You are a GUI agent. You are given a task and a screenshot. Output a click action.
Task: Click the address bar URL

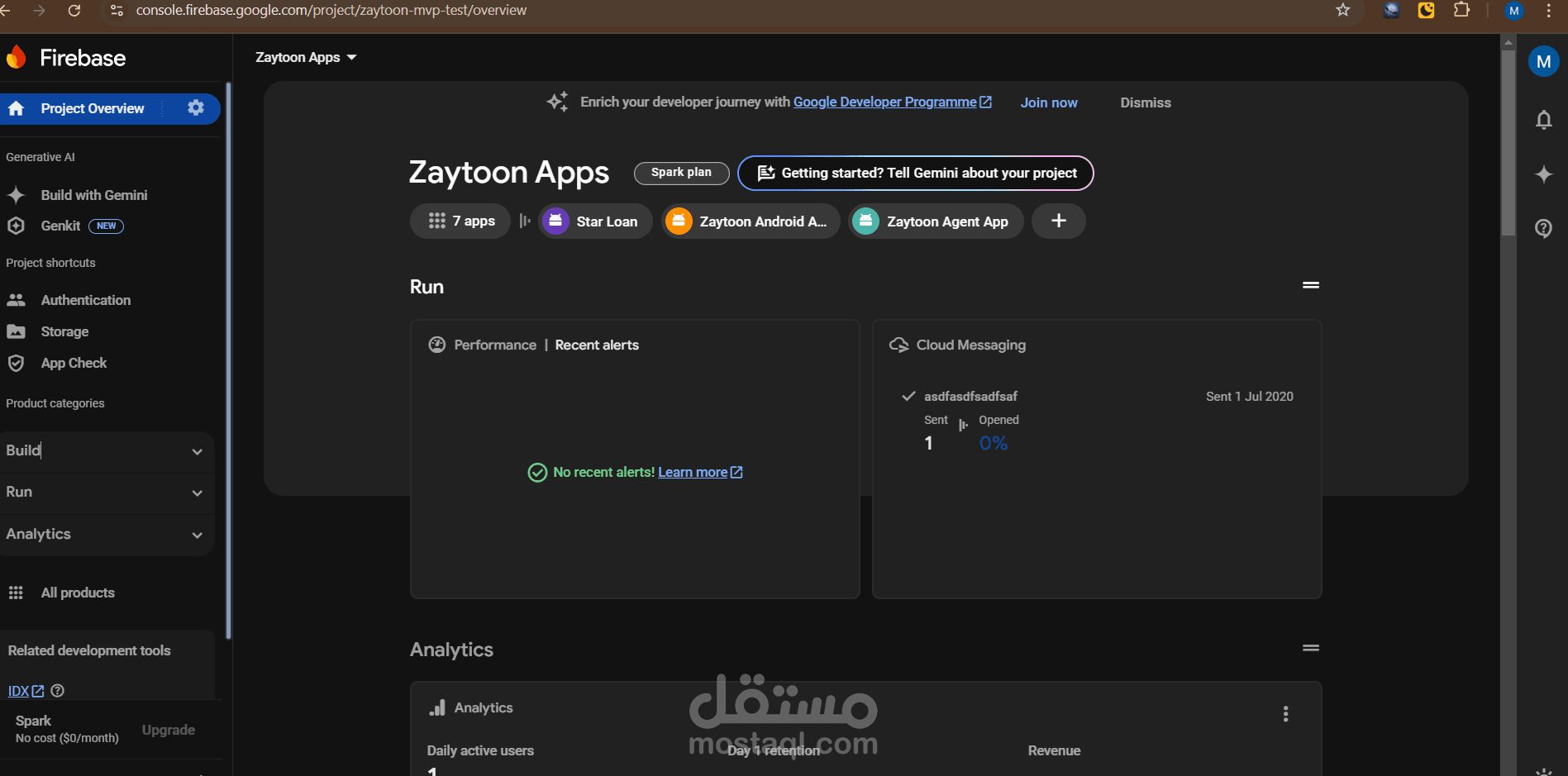(331, 10)
